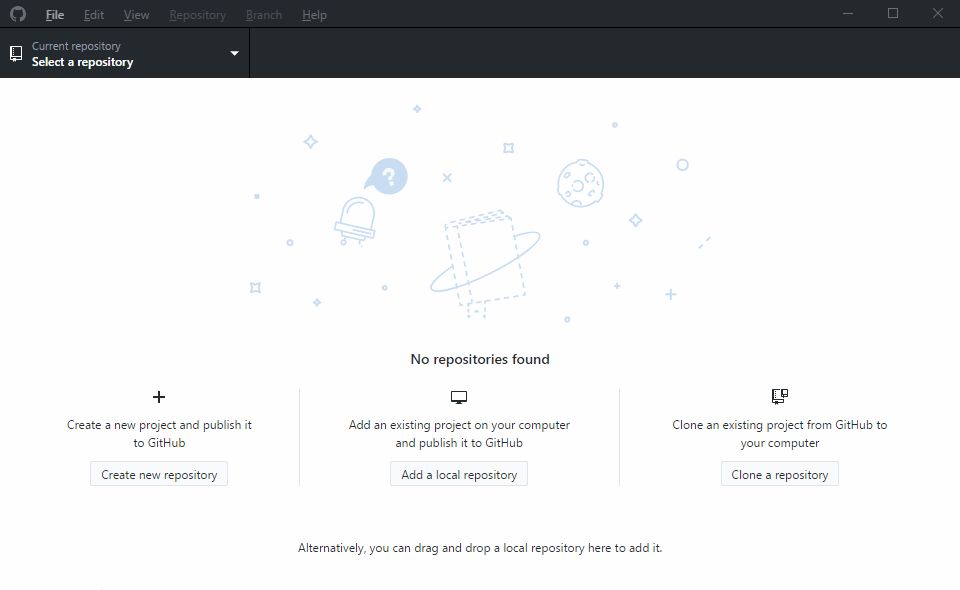This screenshot has width=960, height=590.
Task: Click the Clone a repository button
Action: (x=779, y=474)
